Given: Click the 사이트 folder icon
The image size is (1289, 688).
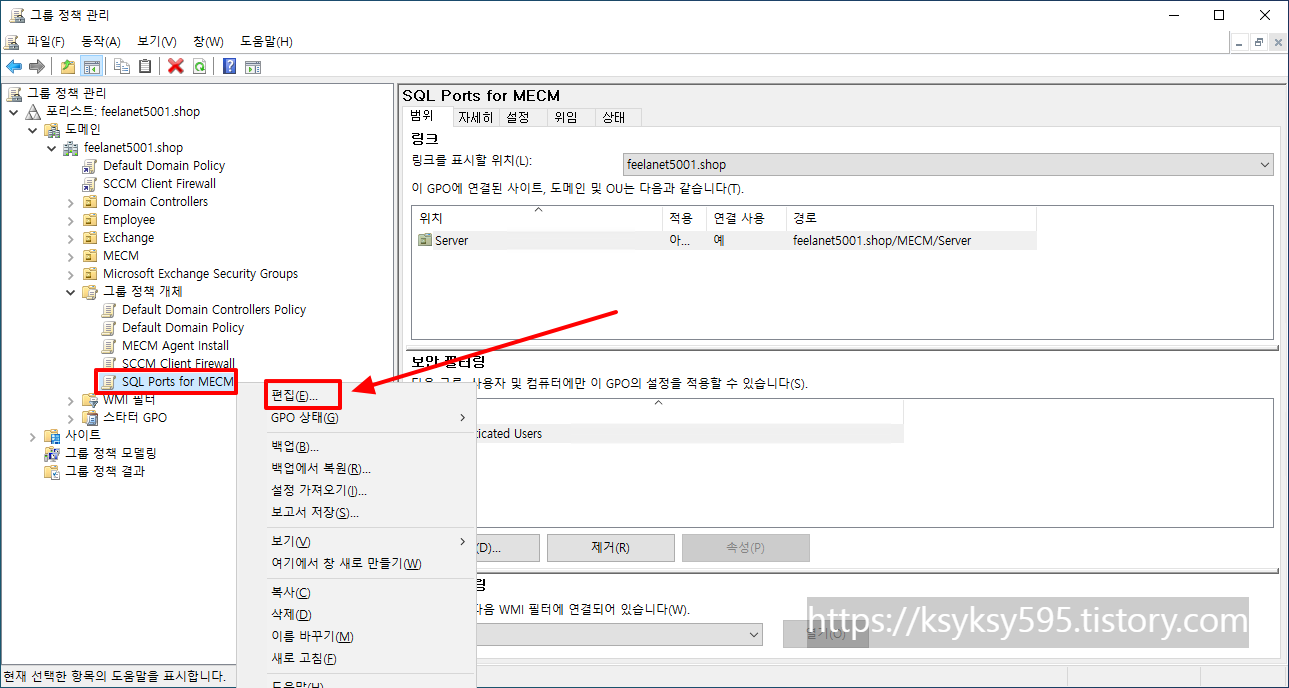Looking at the screenshot, I should 52,435.
